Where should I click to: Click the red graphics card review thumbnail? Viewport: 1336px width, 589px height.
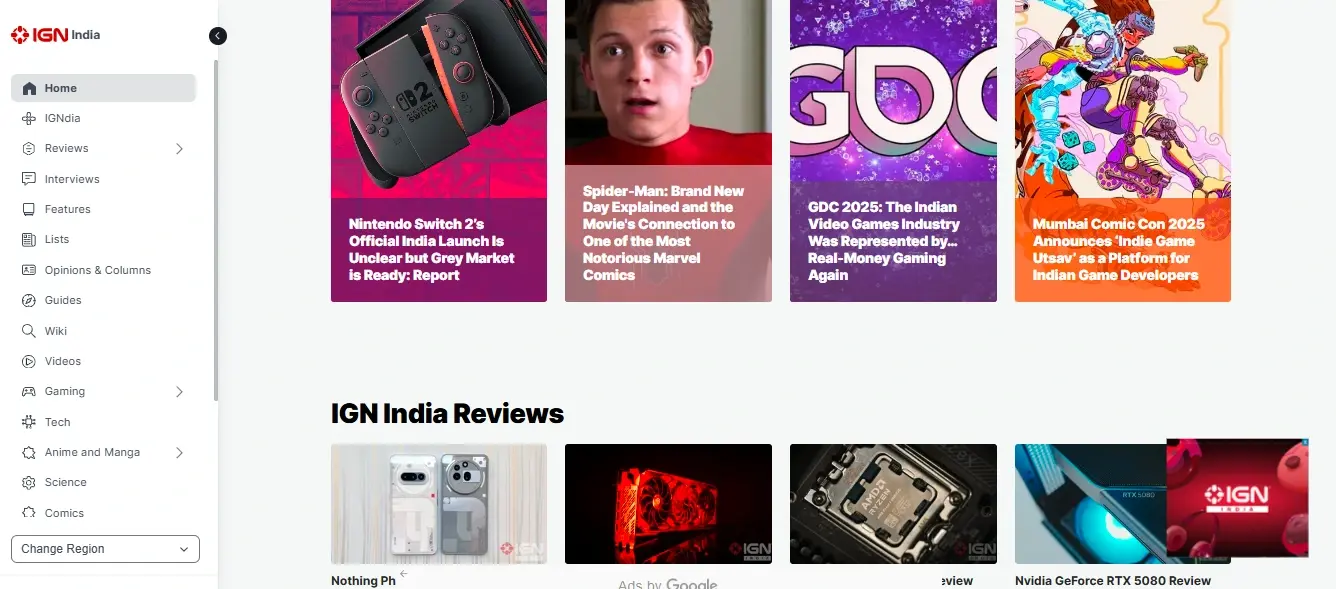click(x=668, y=504)
